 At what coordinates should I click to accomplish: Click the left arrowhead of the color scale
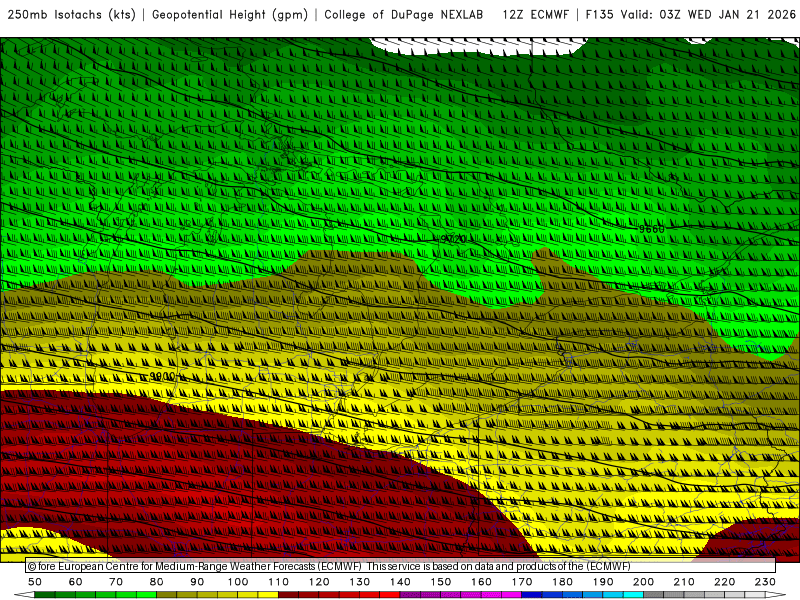click(24, 595)
